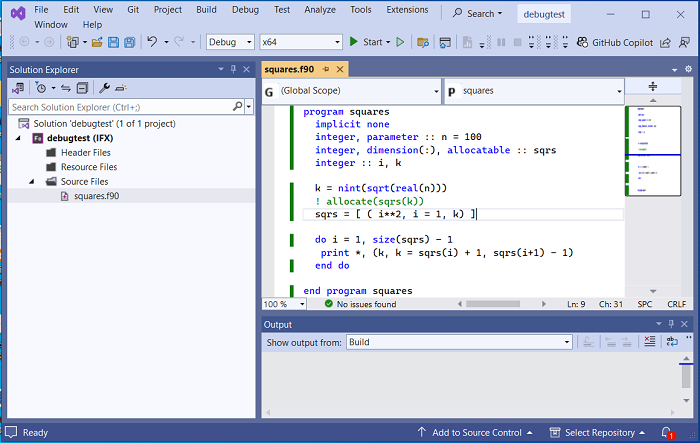Click the Search Solution Explorer field
The width and height of the screenshot is (700, 443).
[x=120, y=106]
